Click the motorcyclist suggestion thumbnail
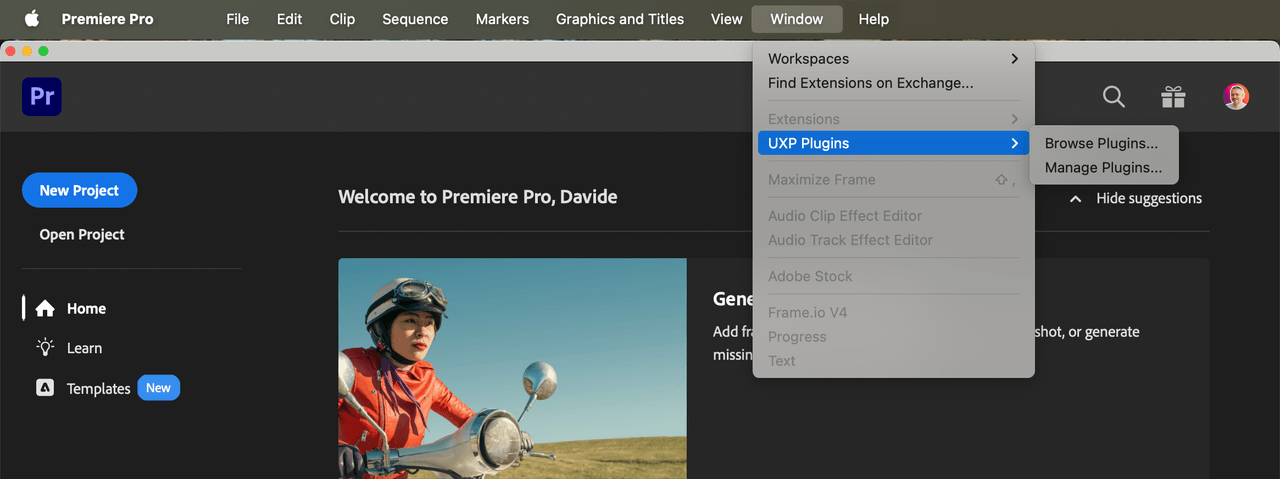The image size is (1280, 479). (x=512, y=368)
